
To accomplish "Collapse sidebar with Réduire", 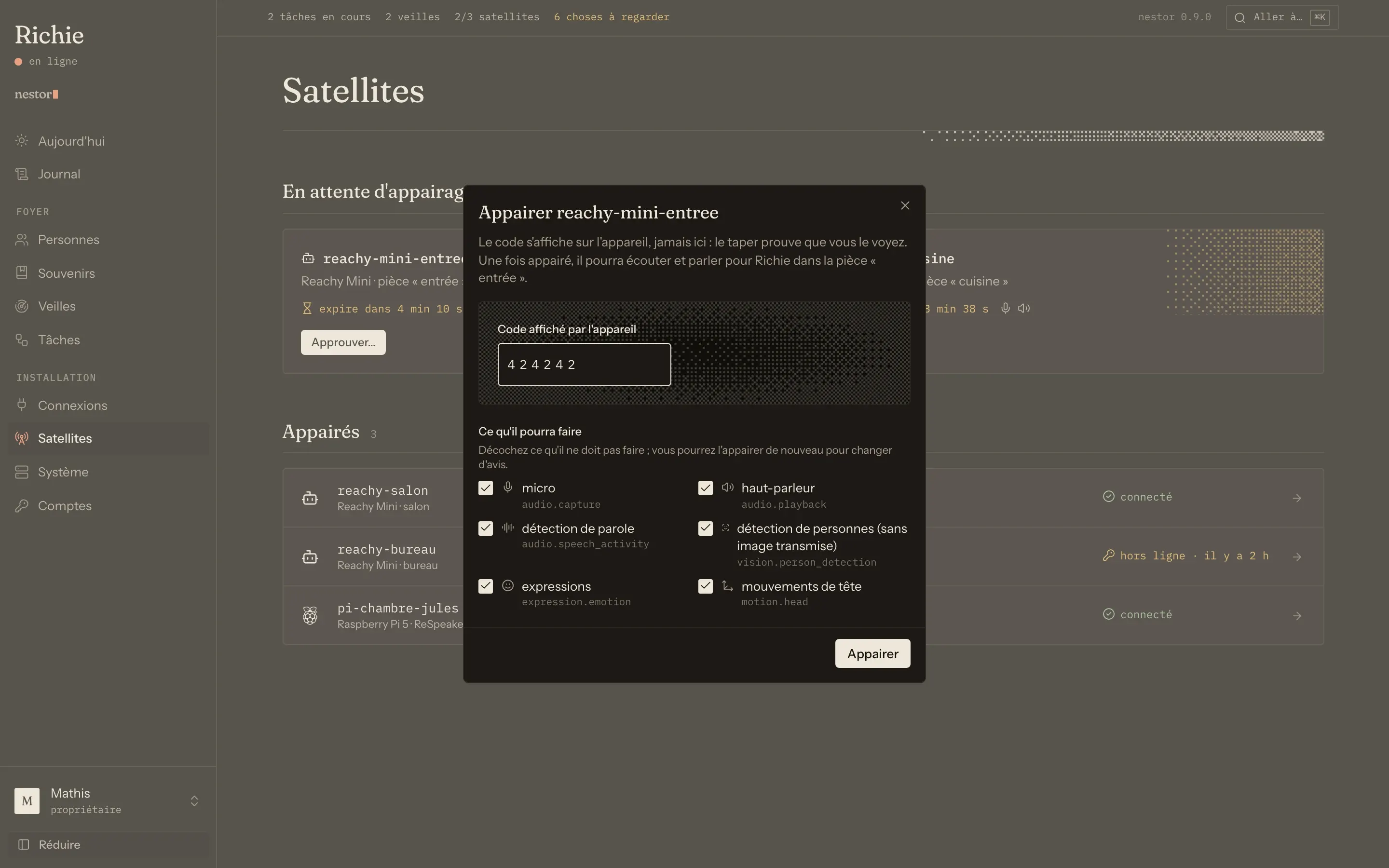I will click(x=109, y=844).
